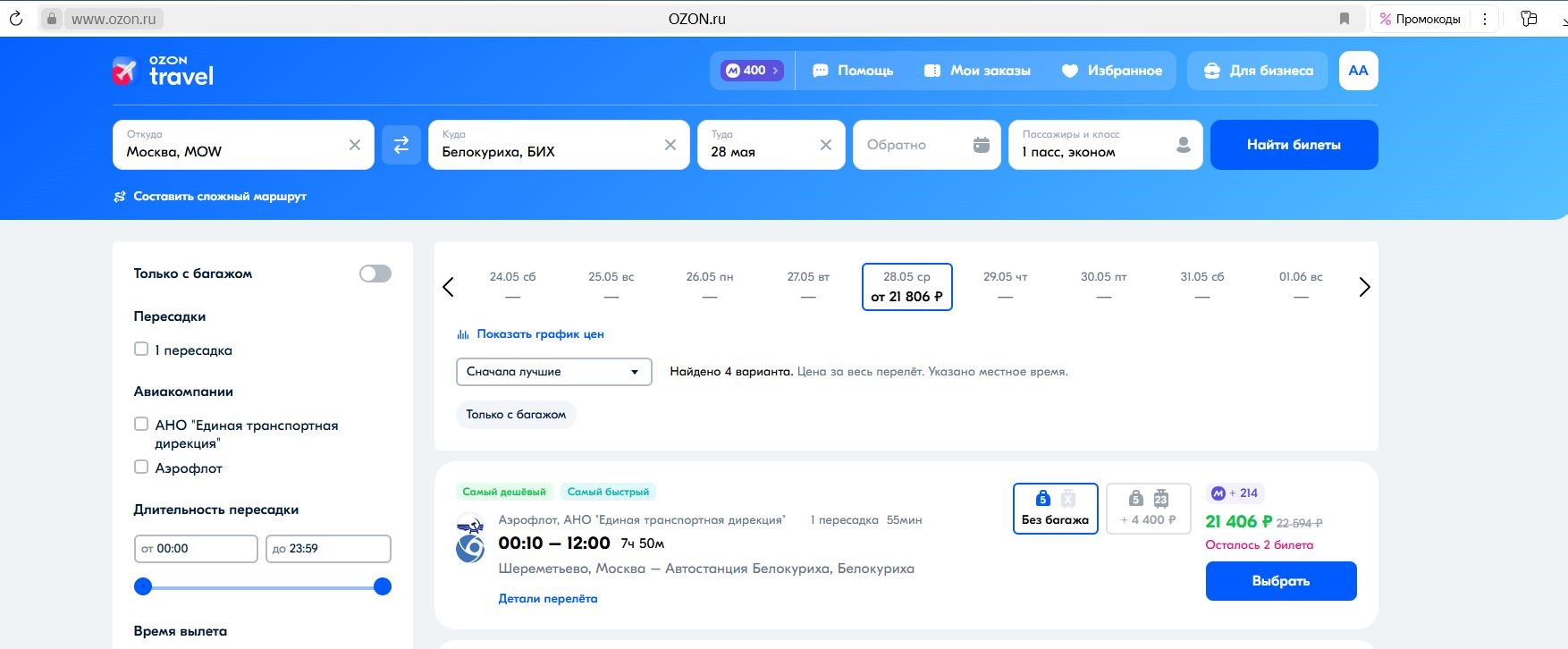Image resolution: width=1568 pixels, height=649 pixels.
Task: Open the return date calendar icon
Action: pos(981,145)
